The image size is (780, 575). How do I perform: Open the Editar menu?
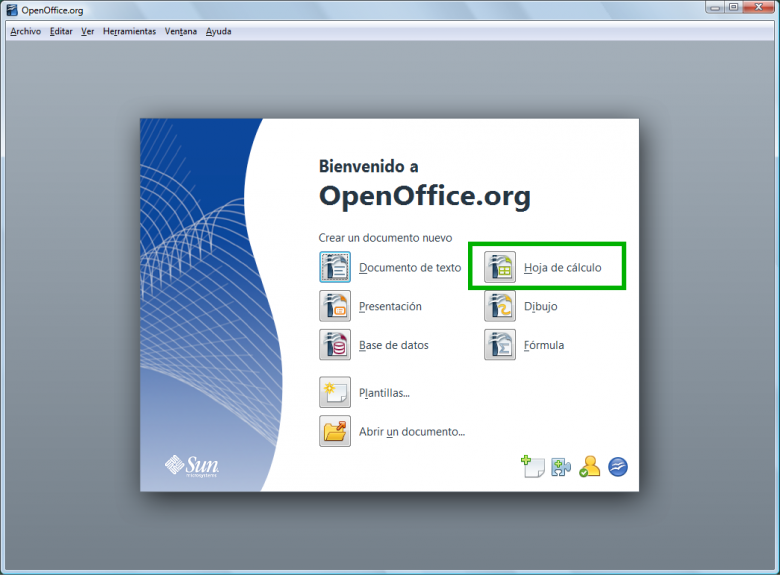pyautogui.click(x=61, y=31)
